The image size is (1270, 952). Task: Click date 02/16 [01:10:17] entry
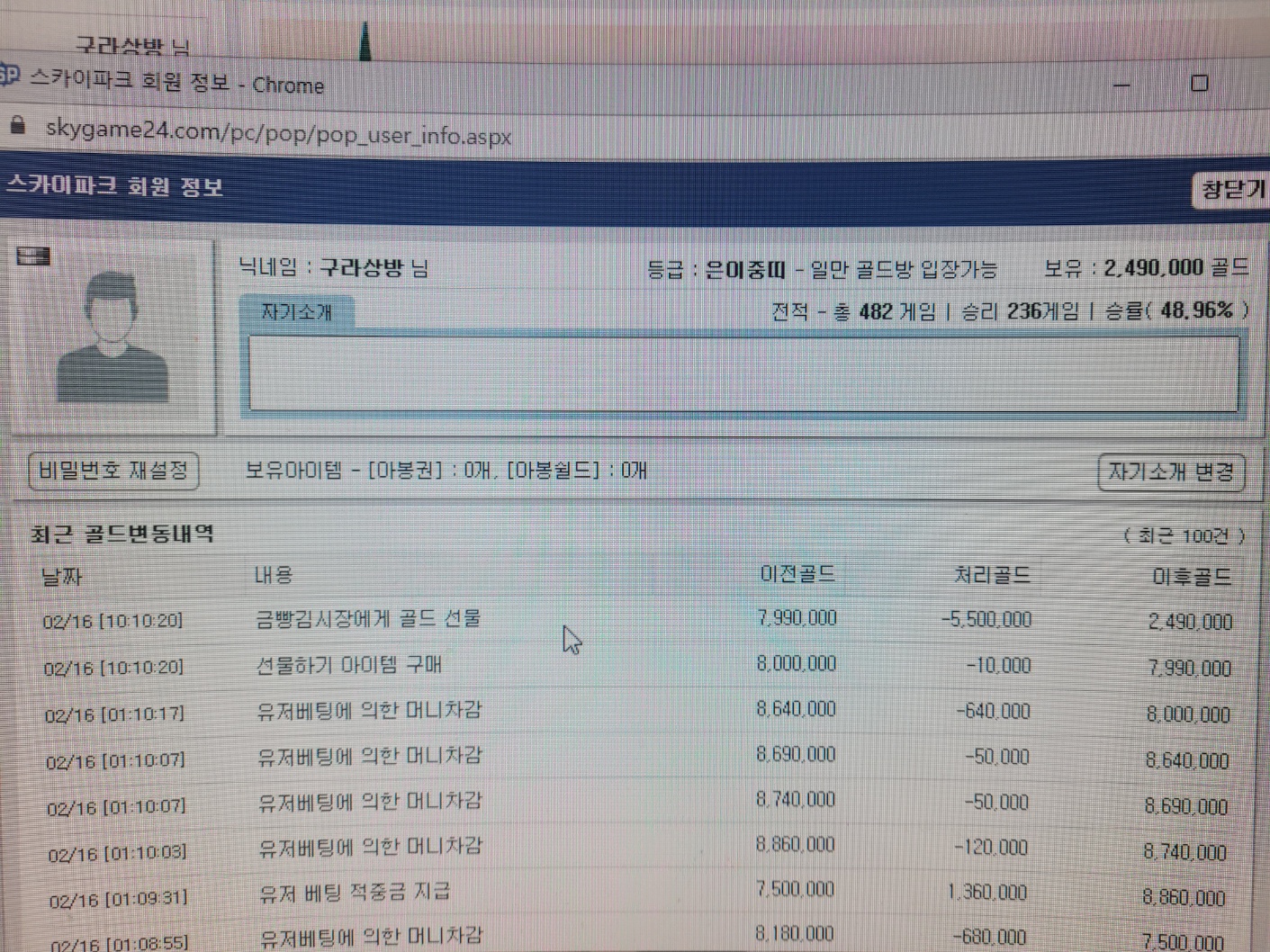114,715
